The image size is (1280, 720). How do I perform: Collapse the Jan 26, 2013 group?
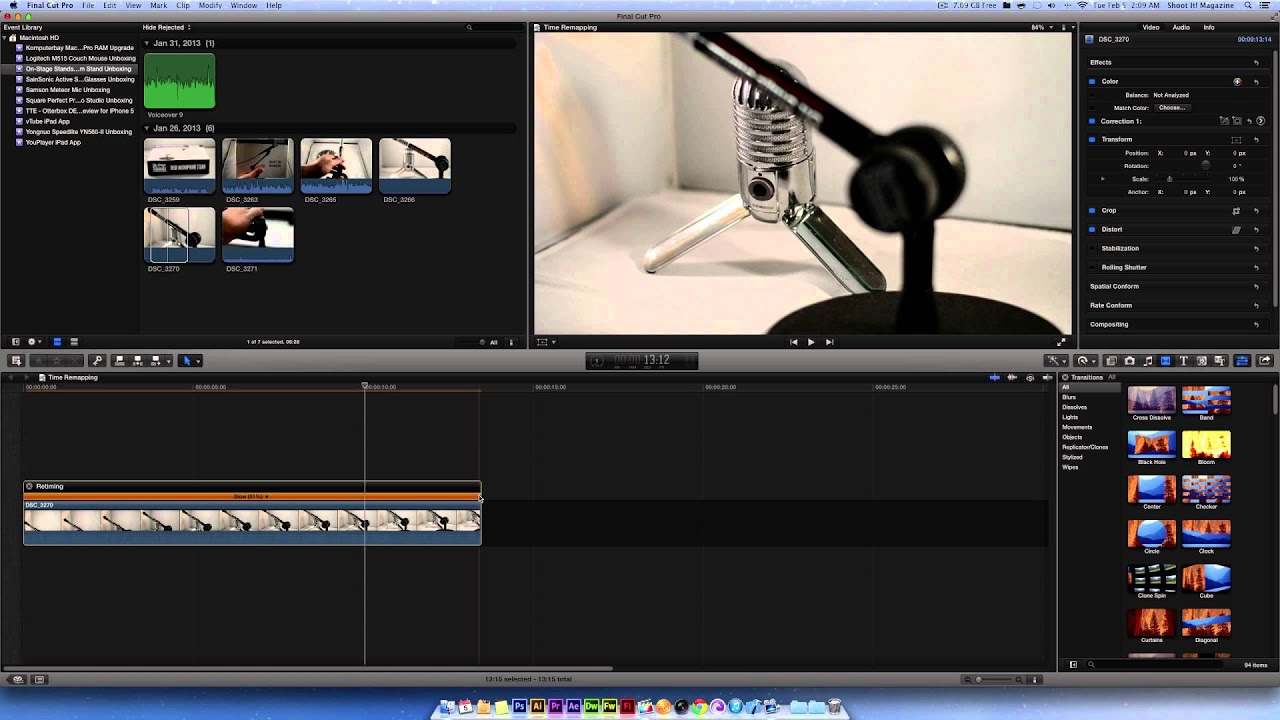click(147, 128)
